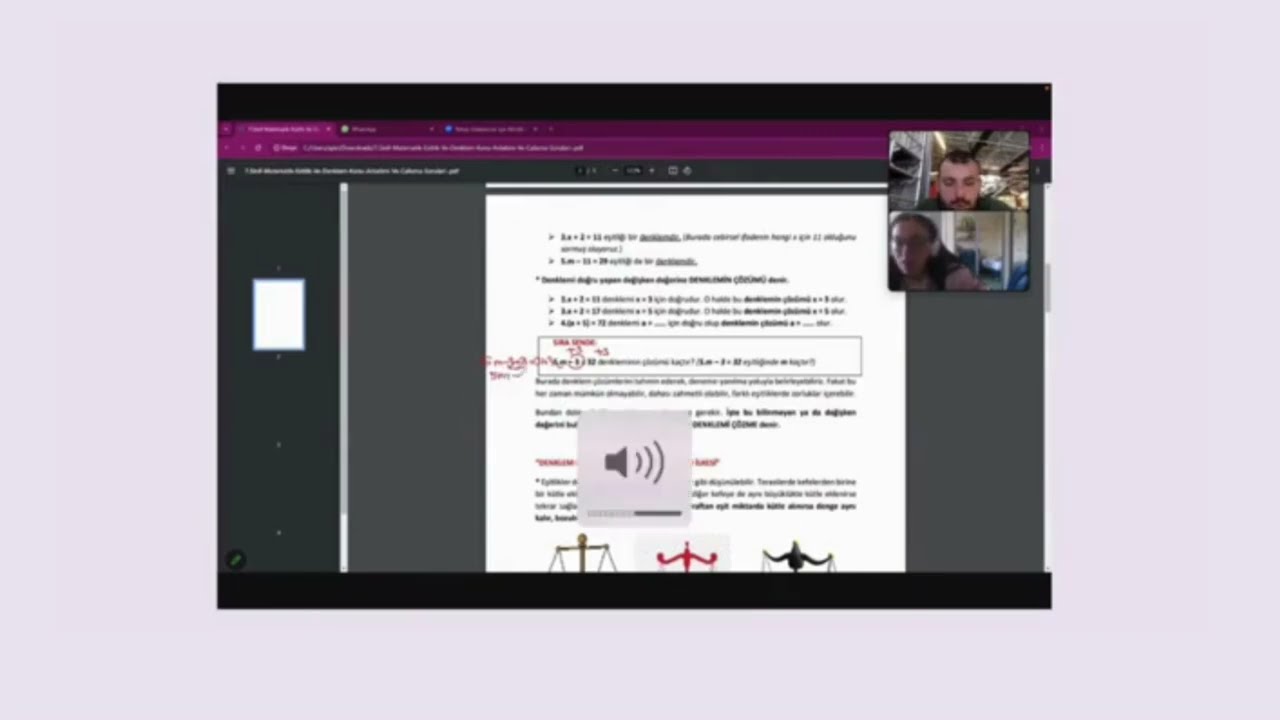1280x720 pixels.
Task: Close the third browser tab
Action: [535, 129]
